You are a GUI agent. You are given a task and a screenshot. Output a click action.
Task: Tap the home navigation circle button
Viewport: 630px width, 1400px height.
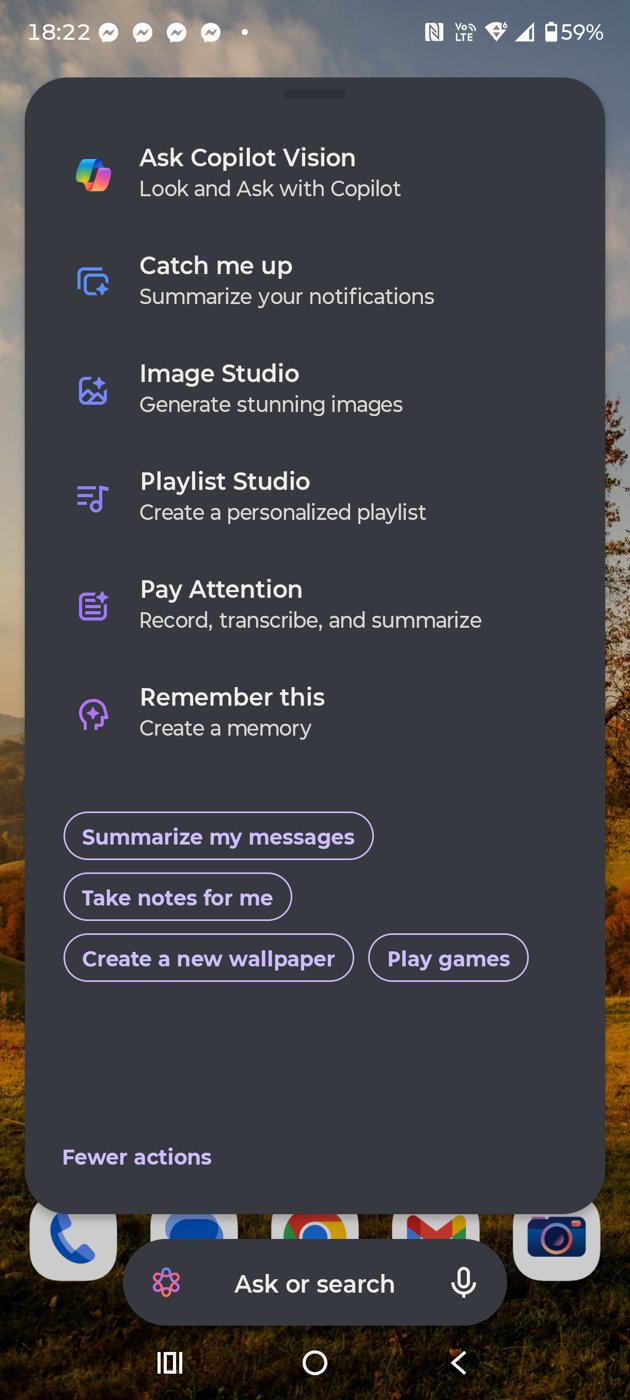pyautogui.click(x=315, y=1362)
